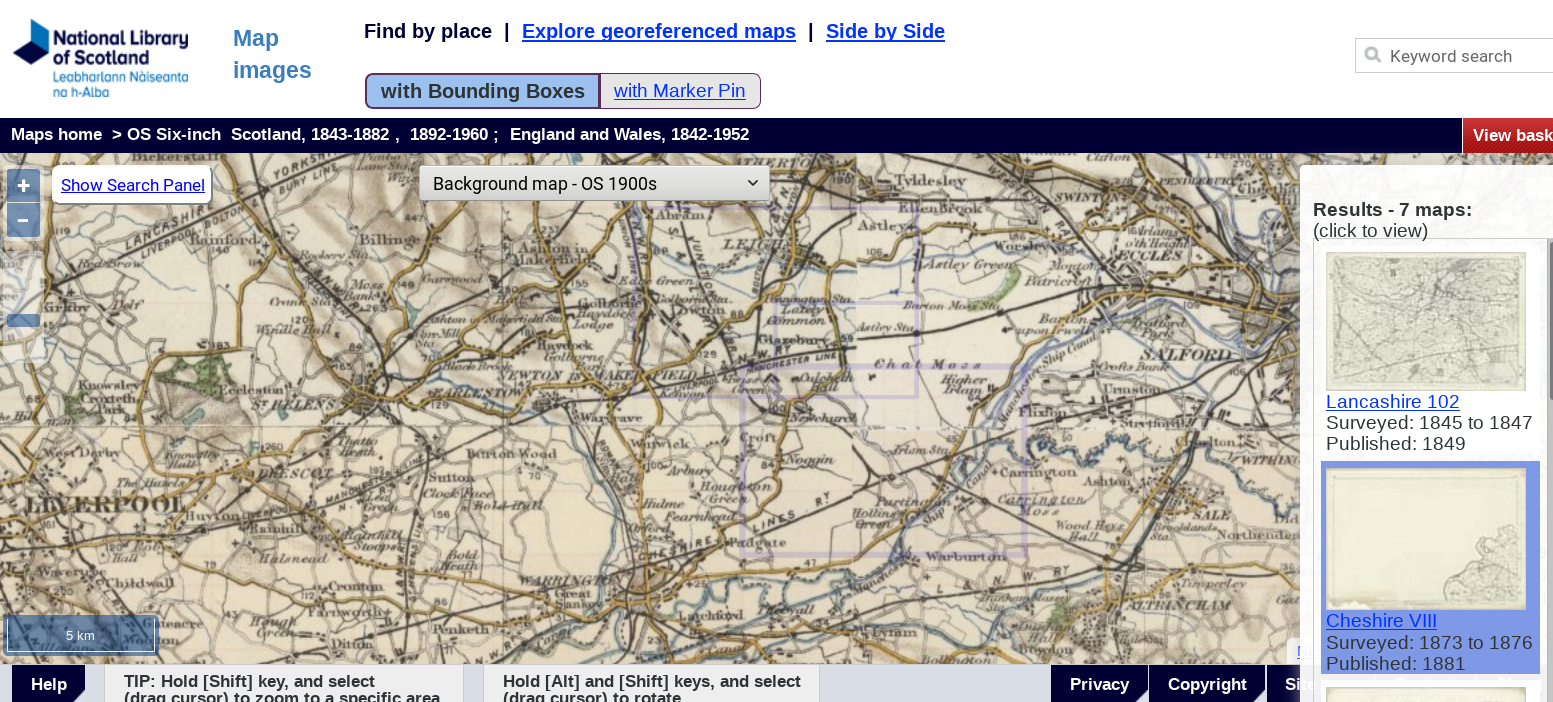Go to Explore georeferenced maps
This screenshot has height=702, width=1553.
[658, 31]
